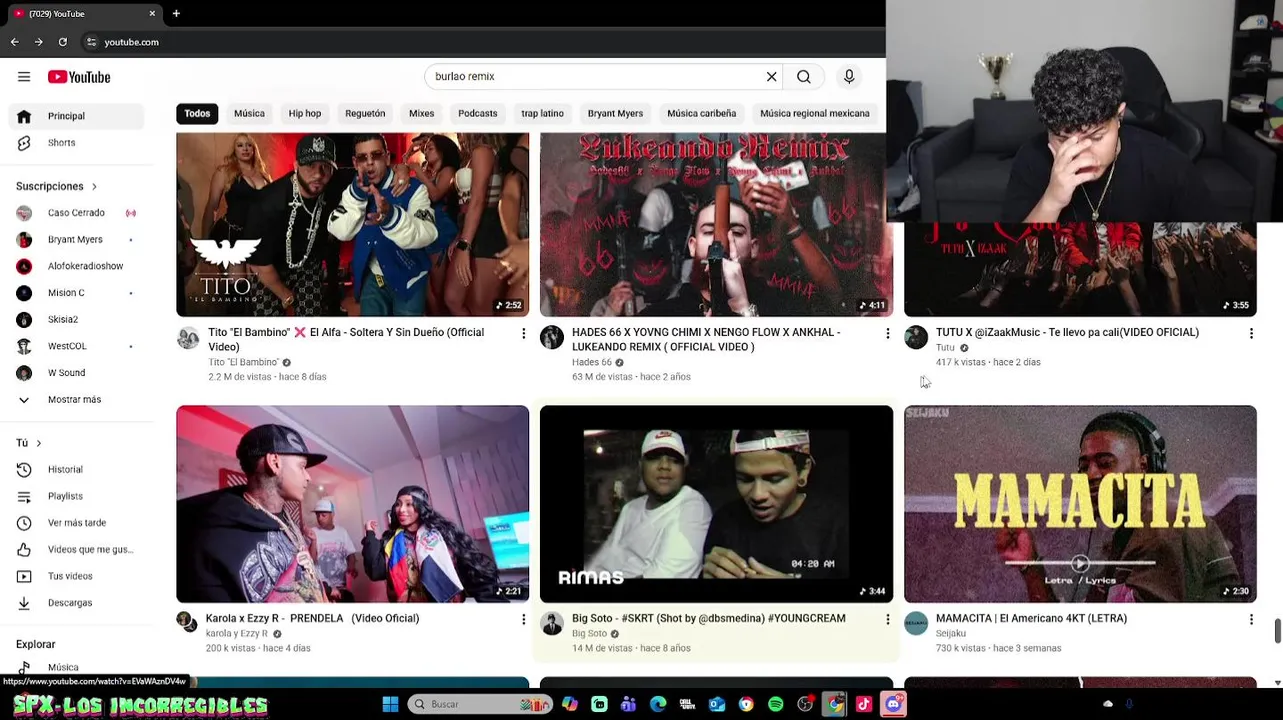This screenshot has width=1283, height=720.
Task: Expand the Suscripciones section chevron
Action: point(94,186)
